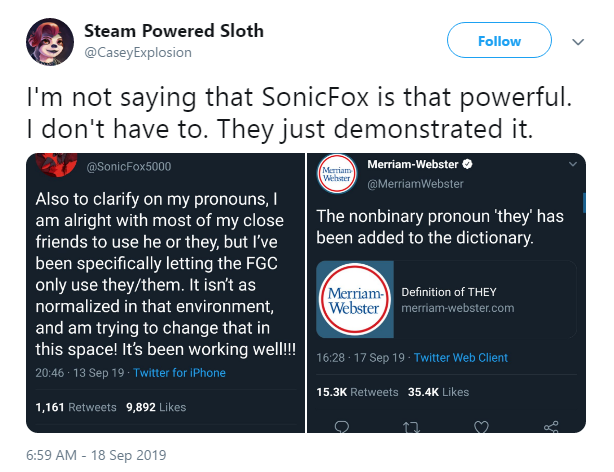Click the Steam Powered Sloth display name

pos(174,31)
